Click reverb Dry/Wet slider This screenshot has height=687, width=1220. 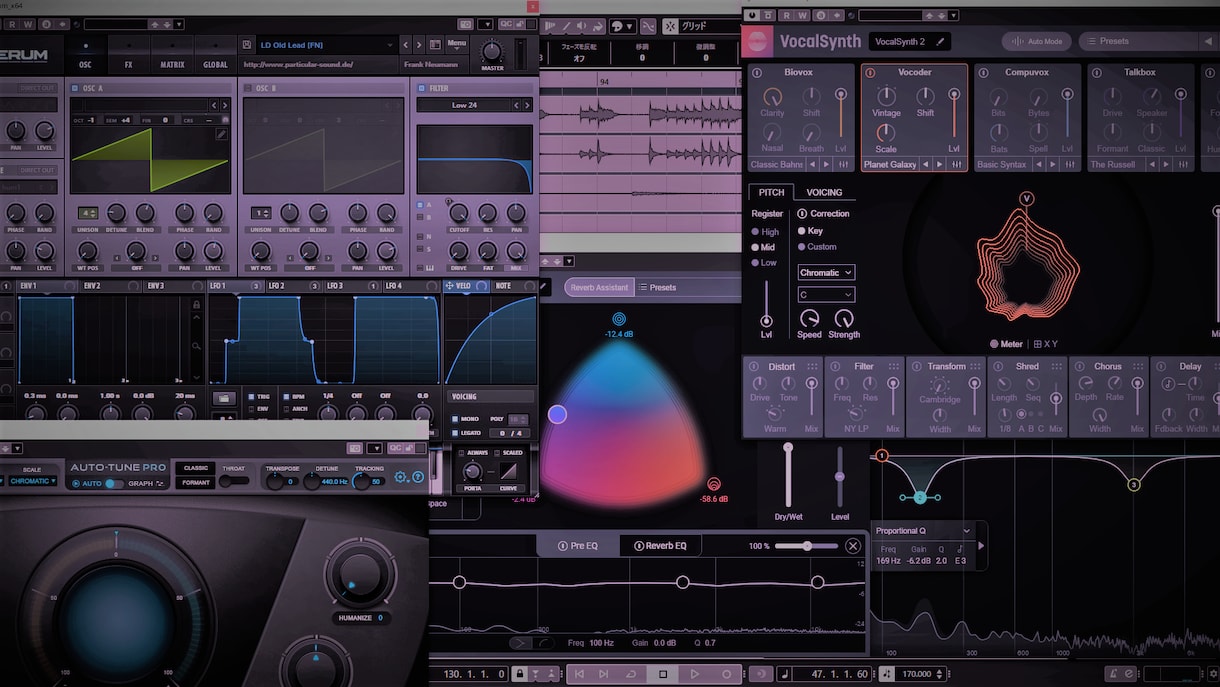point(788,474)
